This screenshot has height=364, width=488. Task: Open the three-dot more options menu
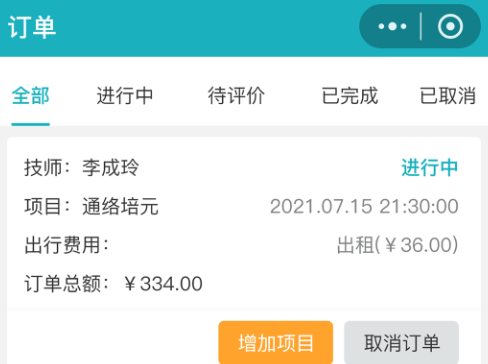[392, 26]
